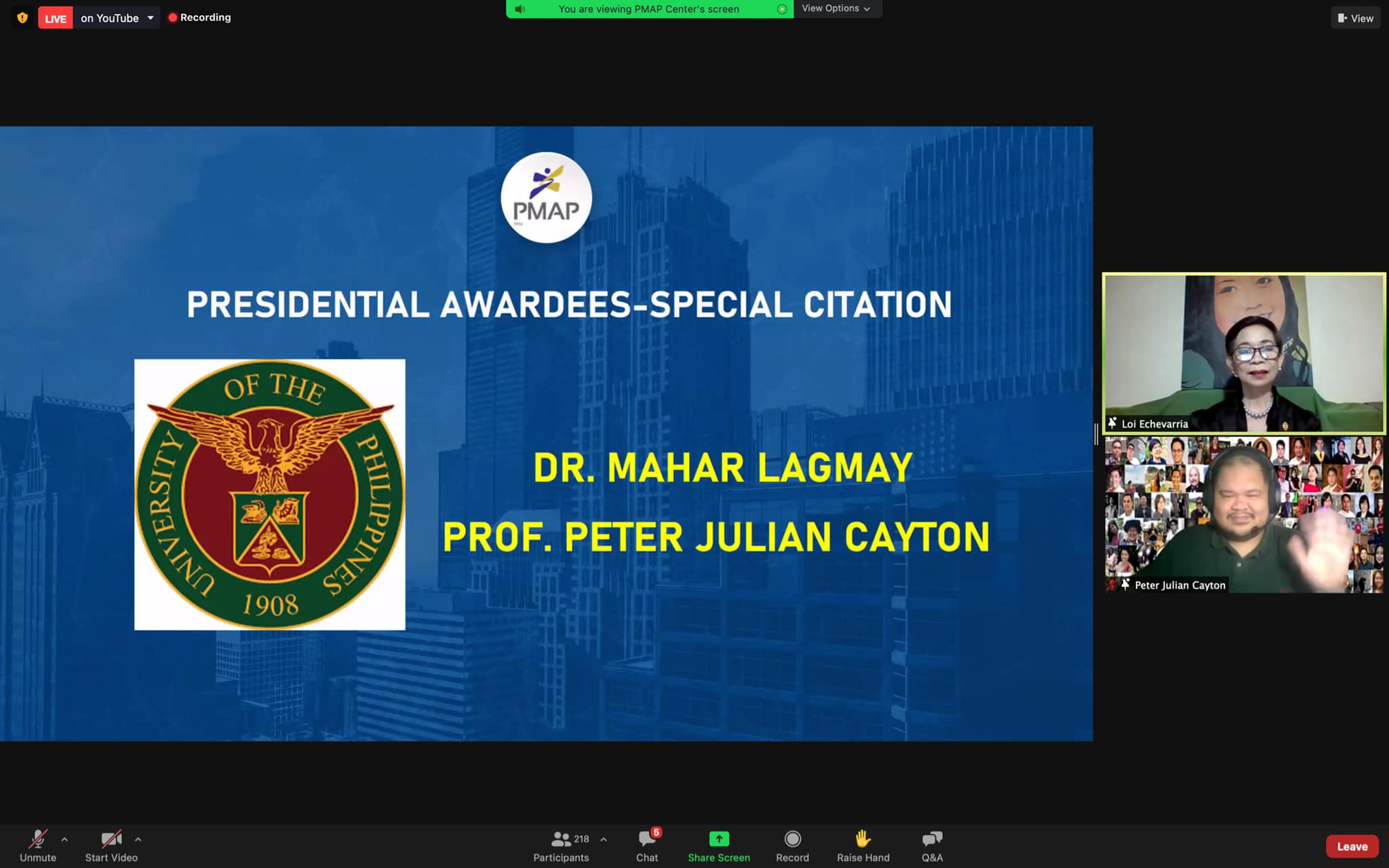Click the pin icon beside Peter Julian Cayton's name
The image size is (1389, 868).
tap(1125, 584)
